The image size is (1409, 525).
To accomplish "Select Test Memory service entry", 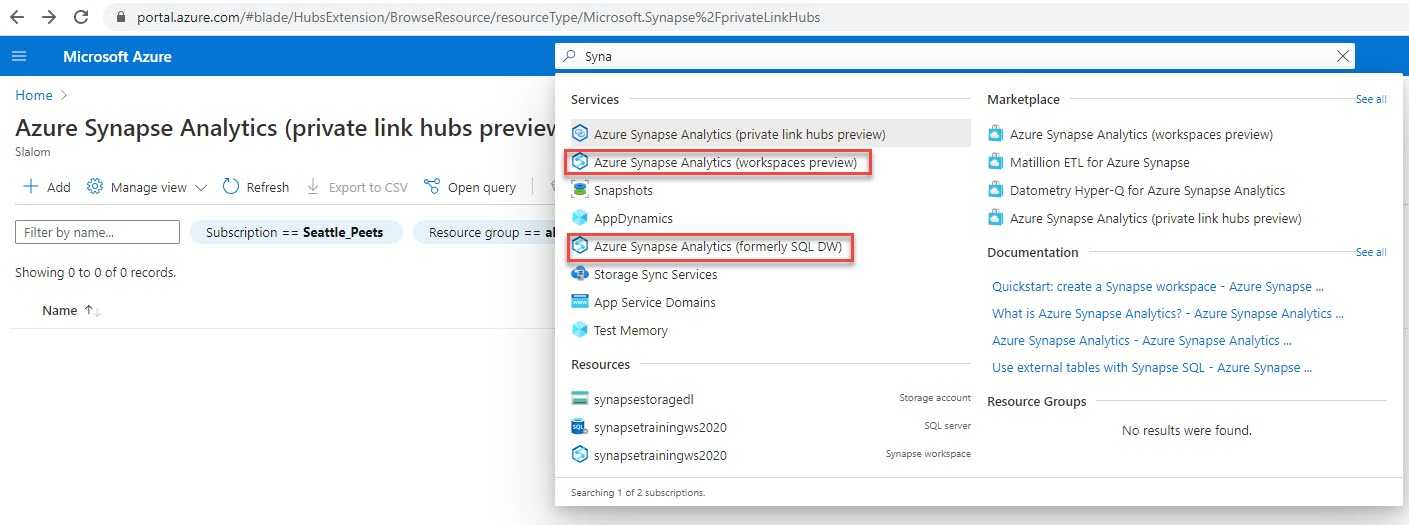I will coord(631,330).
